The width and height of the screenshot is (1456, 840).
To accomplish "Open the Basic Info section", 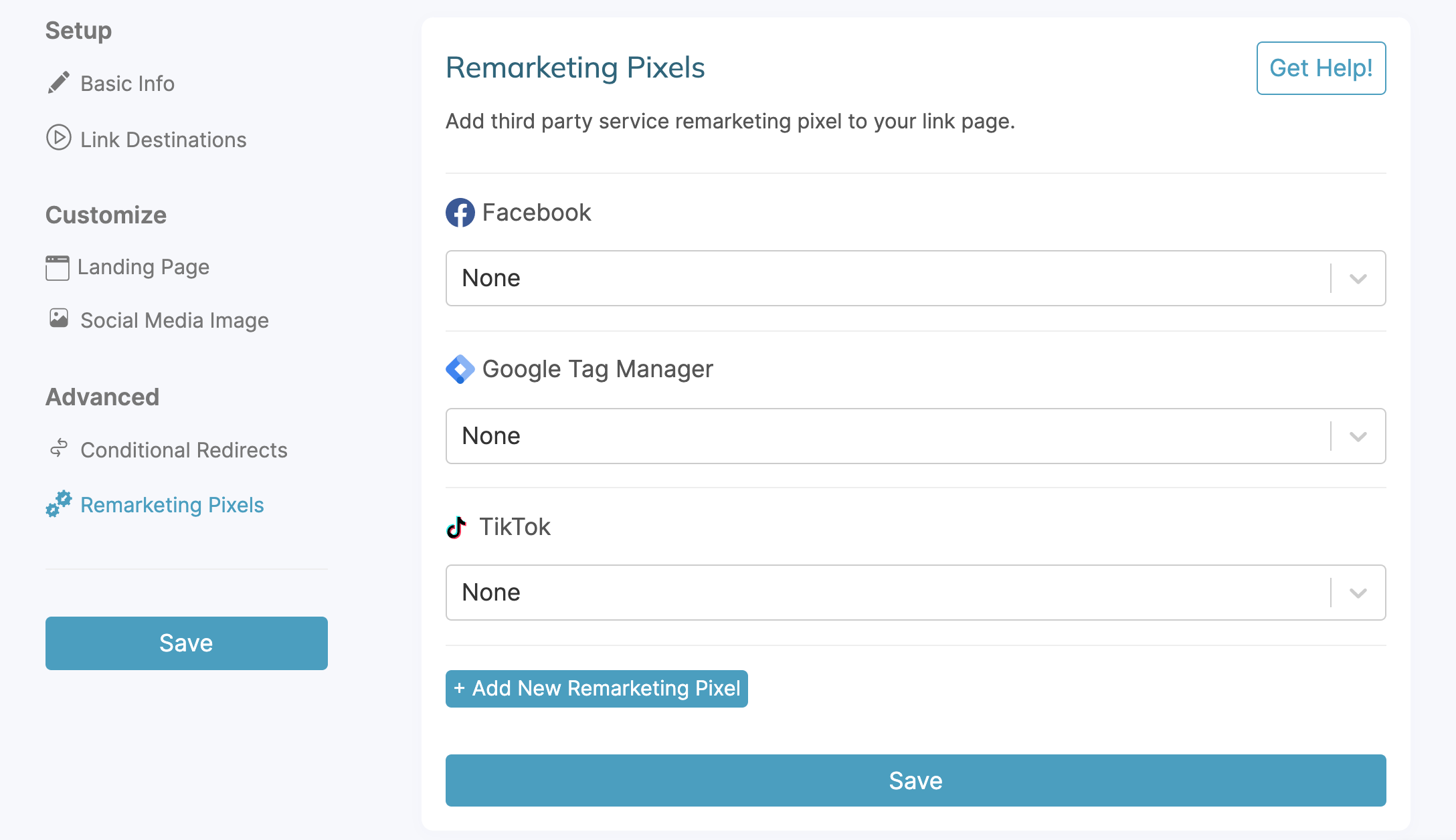I will click(127, 84).
